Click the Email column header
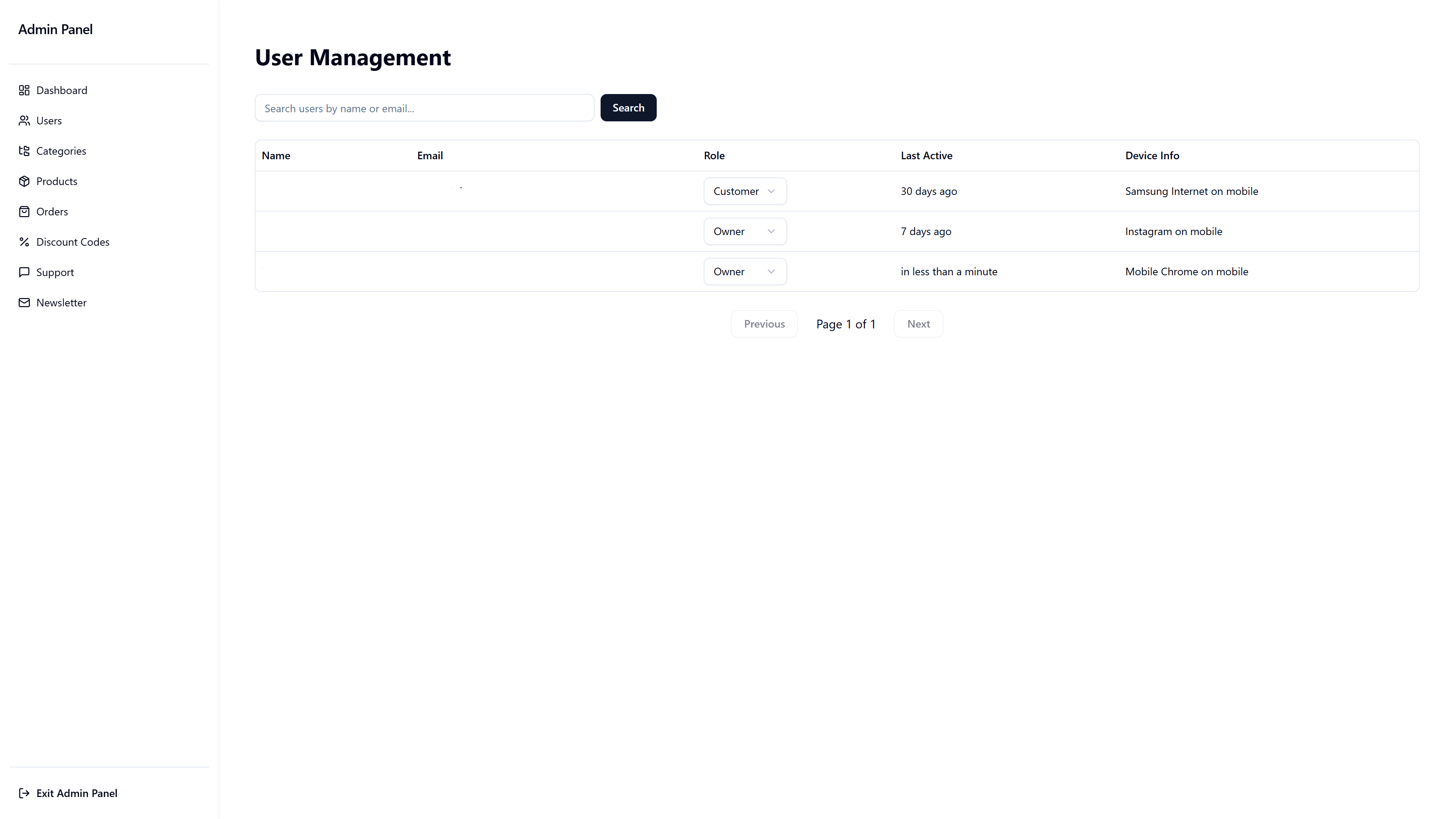The height and width of the screenshot is (819, 1456). [x=430, y=155]
